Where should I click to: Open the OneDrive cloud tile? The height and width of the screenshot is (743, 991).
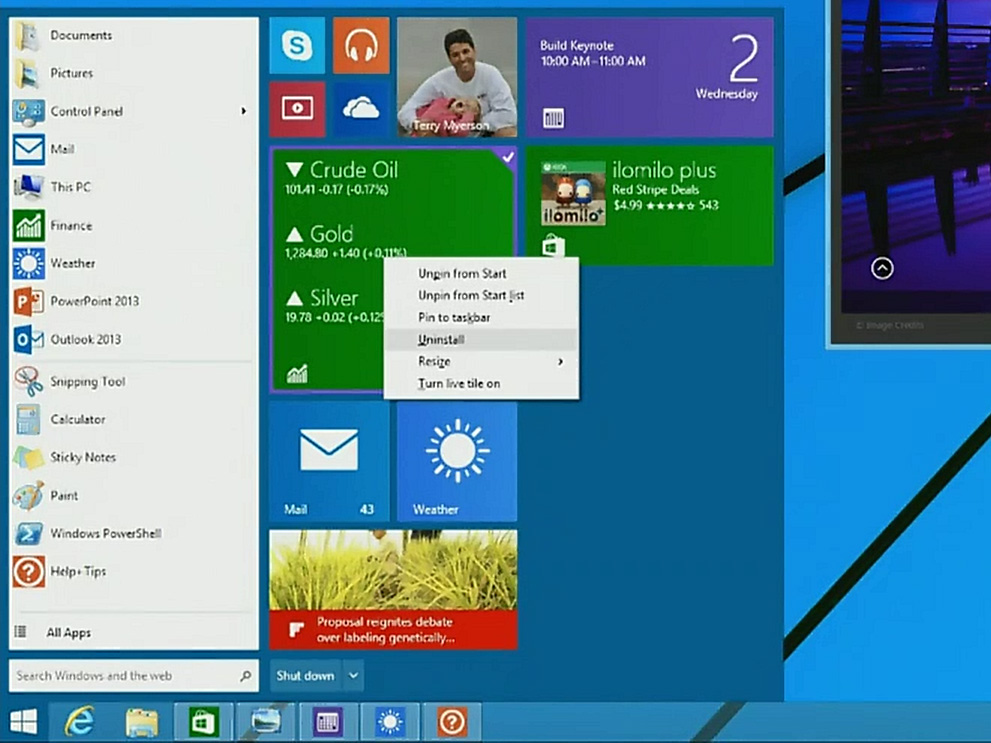tap(360, 109)
